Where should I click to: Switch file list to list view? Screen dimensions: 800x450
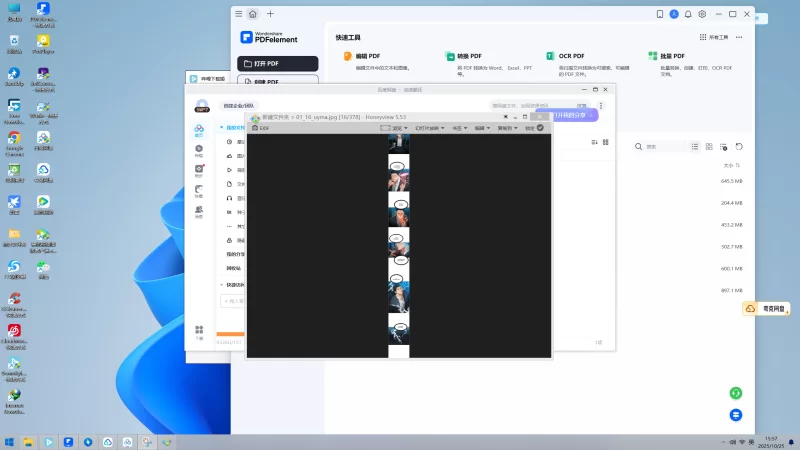[x=695, y=146]
